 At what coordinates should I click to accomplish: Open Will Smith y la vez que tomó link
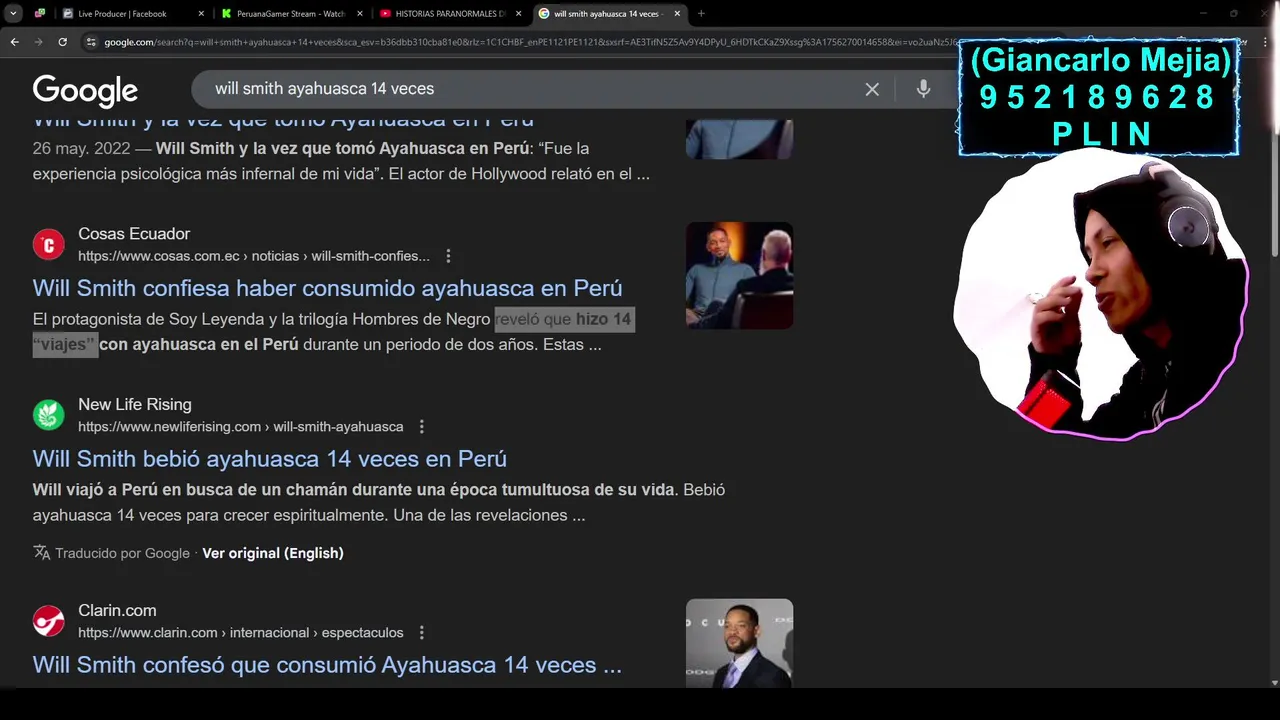coord(283,122)
